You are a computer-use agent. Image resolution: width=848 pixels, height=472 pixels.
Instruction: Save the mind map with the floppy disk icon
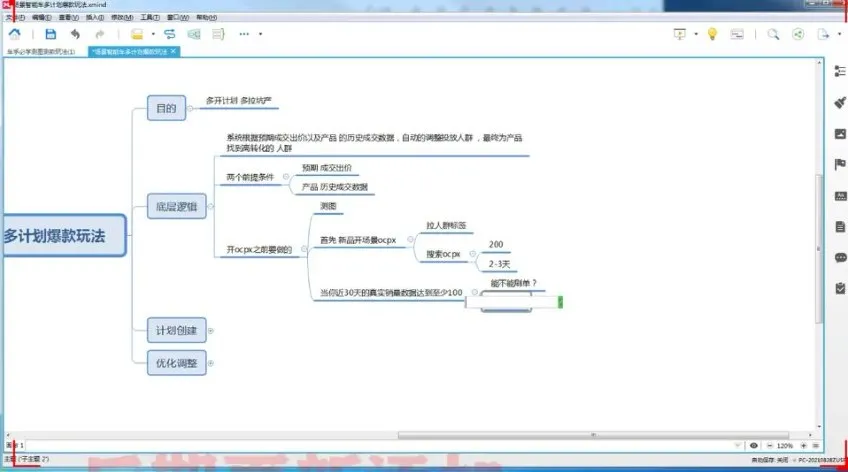[x=51, y=34]
